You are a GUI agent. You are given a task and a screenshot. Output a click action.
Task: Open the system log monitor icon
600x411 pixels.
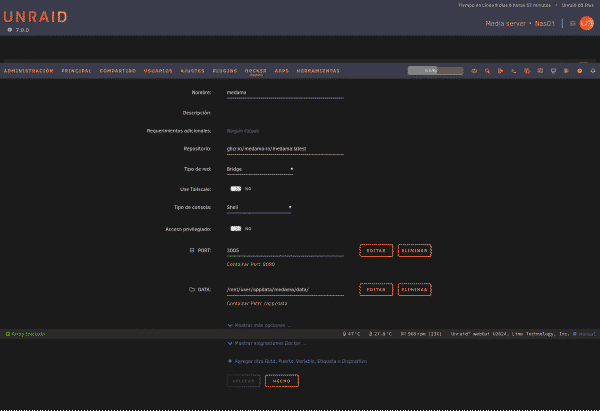pos(553,71)
